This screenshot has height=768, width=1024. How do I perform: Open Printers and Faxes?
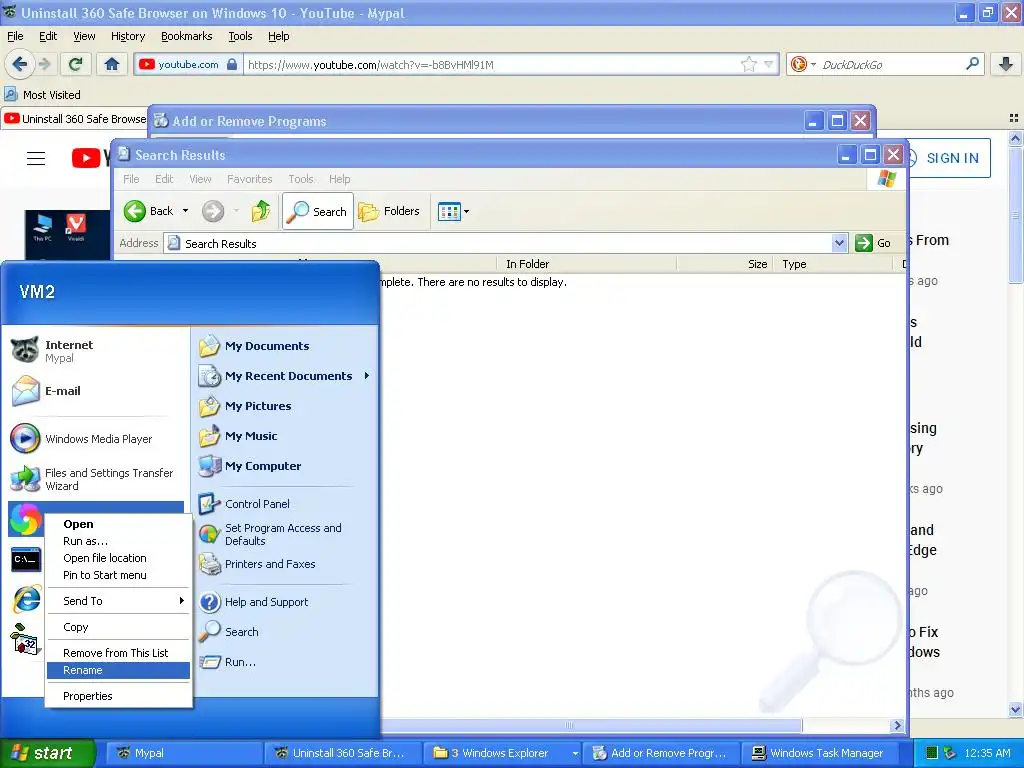285,564
